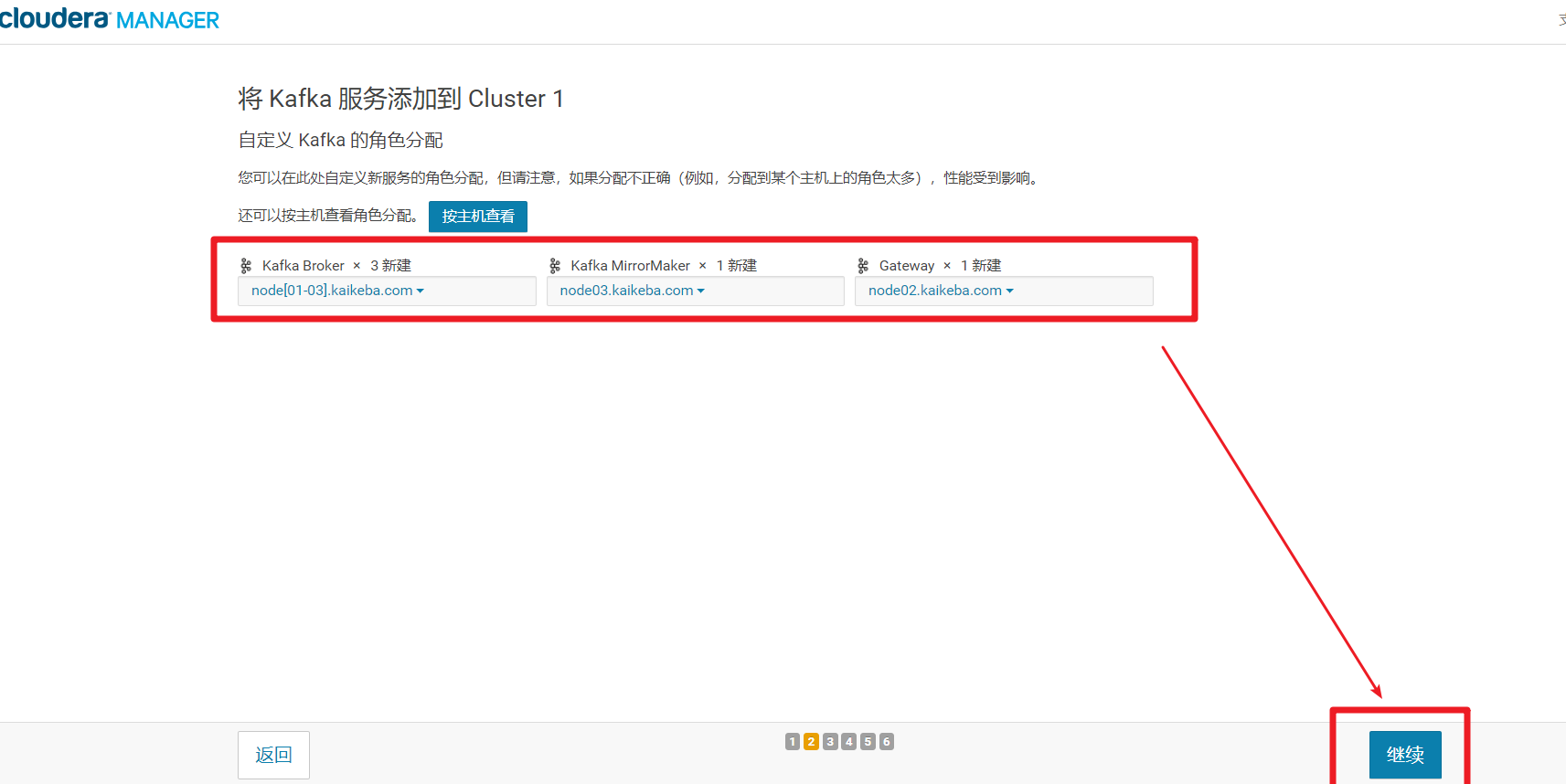
Task: Click the Kafka Broker host input field
Action: pyautogui.click(x=387, y=291)
